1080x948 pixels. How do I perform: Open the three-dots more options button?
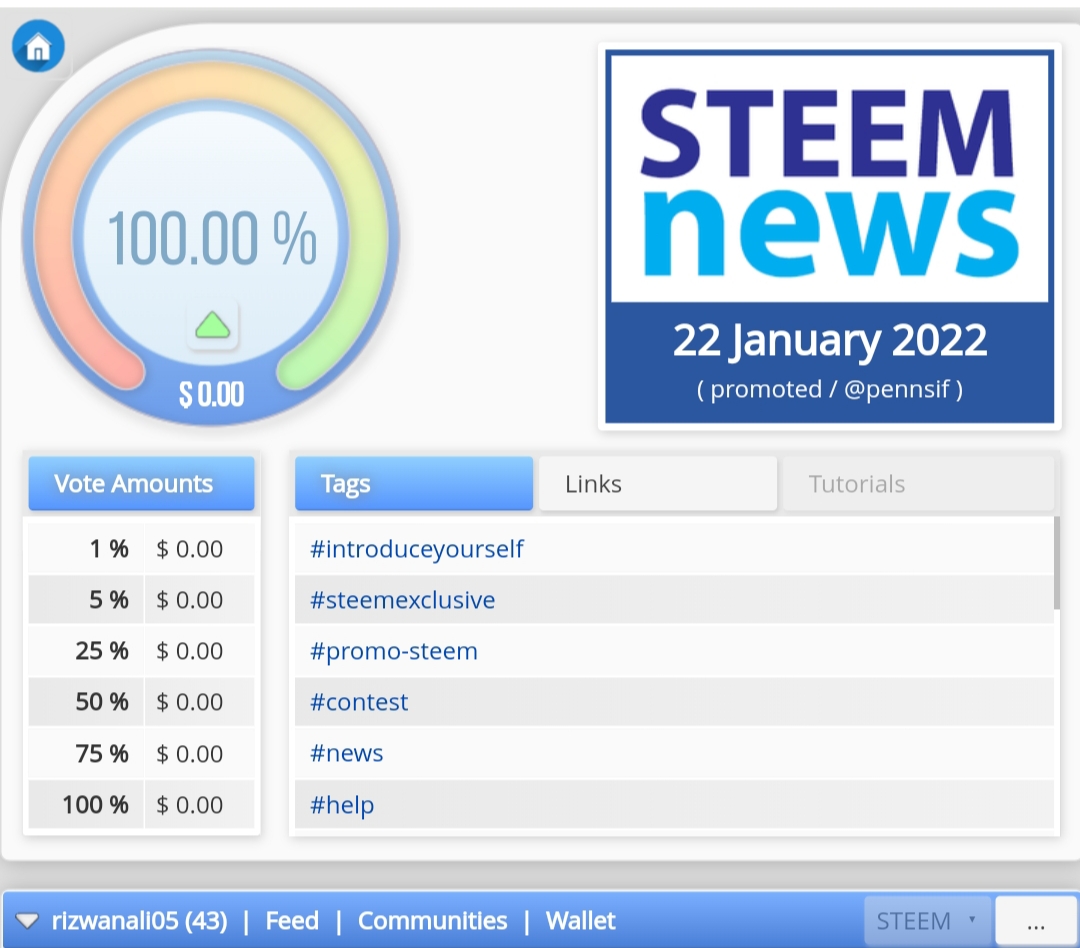pyautogui.click(x=1036, y=920)
